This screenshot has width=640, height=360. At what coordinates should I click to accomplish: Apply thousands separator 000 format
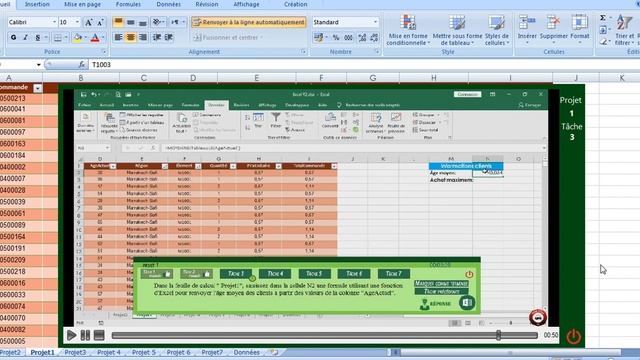[x=348, y=38]
